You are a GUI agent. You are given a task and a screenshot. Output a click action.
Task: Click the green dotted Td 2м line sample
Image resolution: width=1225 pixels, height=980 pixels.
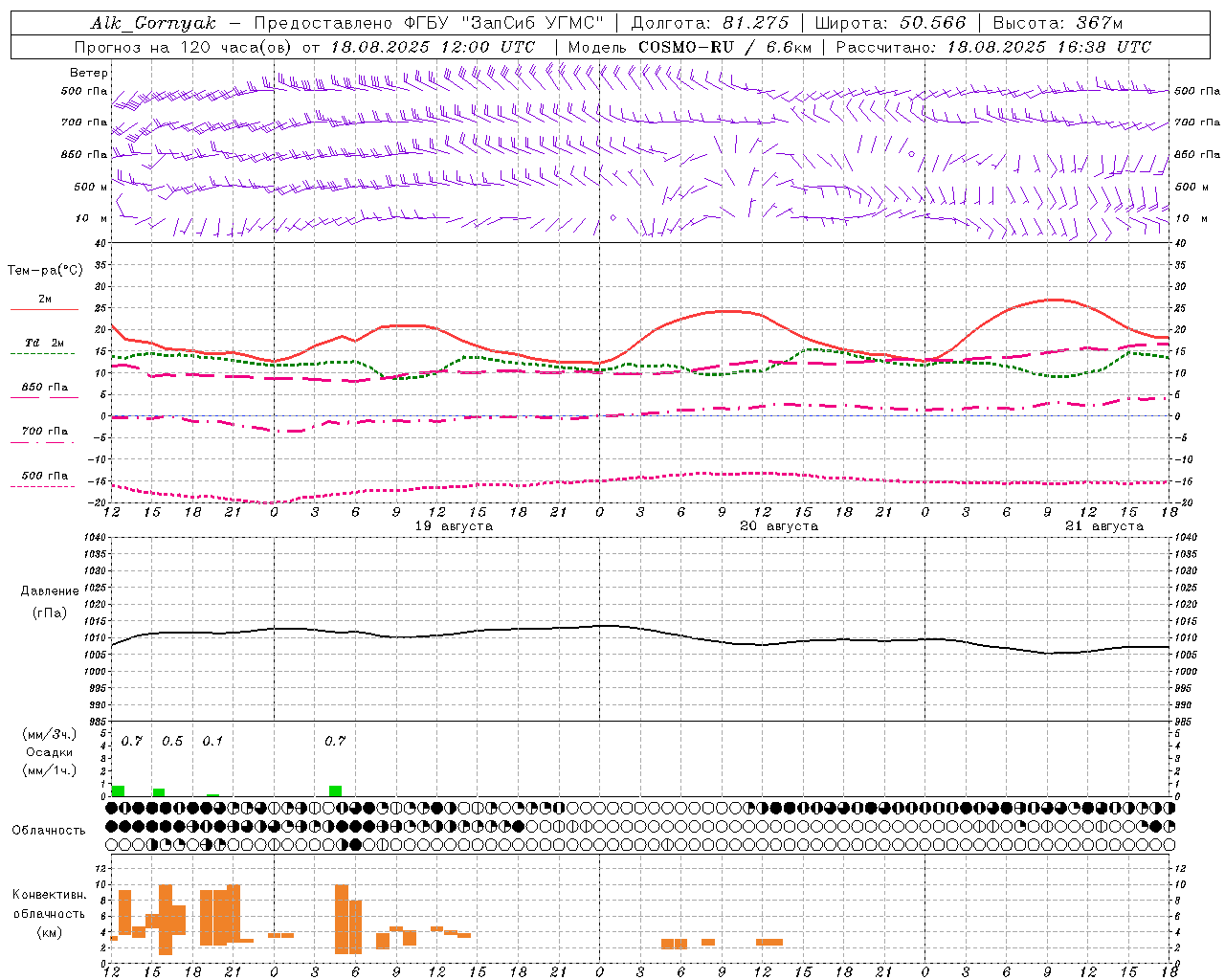tap(43, 354)
